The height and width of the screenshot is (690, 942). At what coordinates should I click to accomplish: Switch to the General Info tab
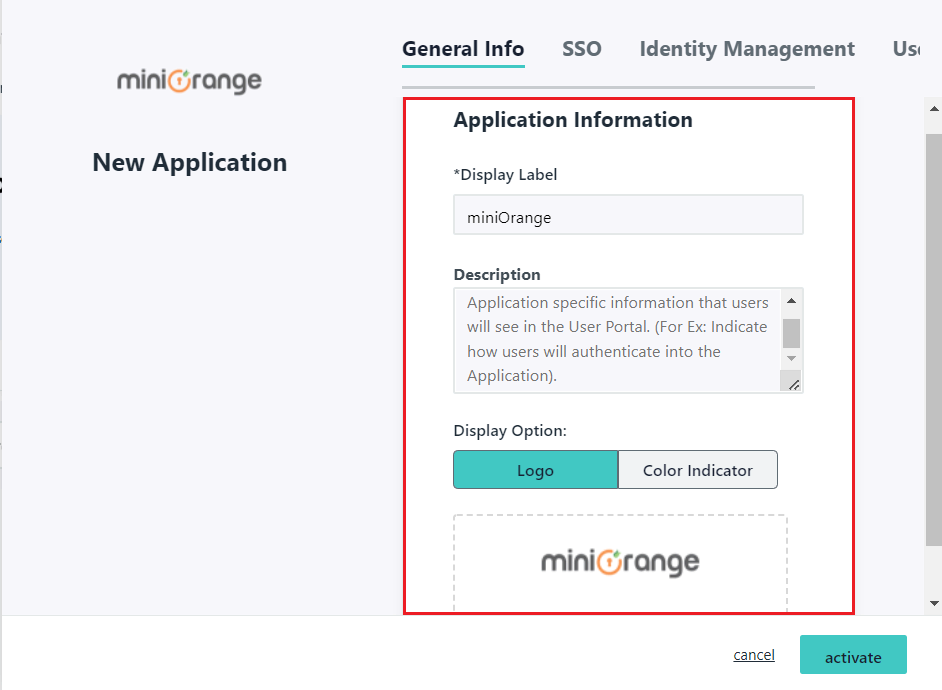(463, 49)
